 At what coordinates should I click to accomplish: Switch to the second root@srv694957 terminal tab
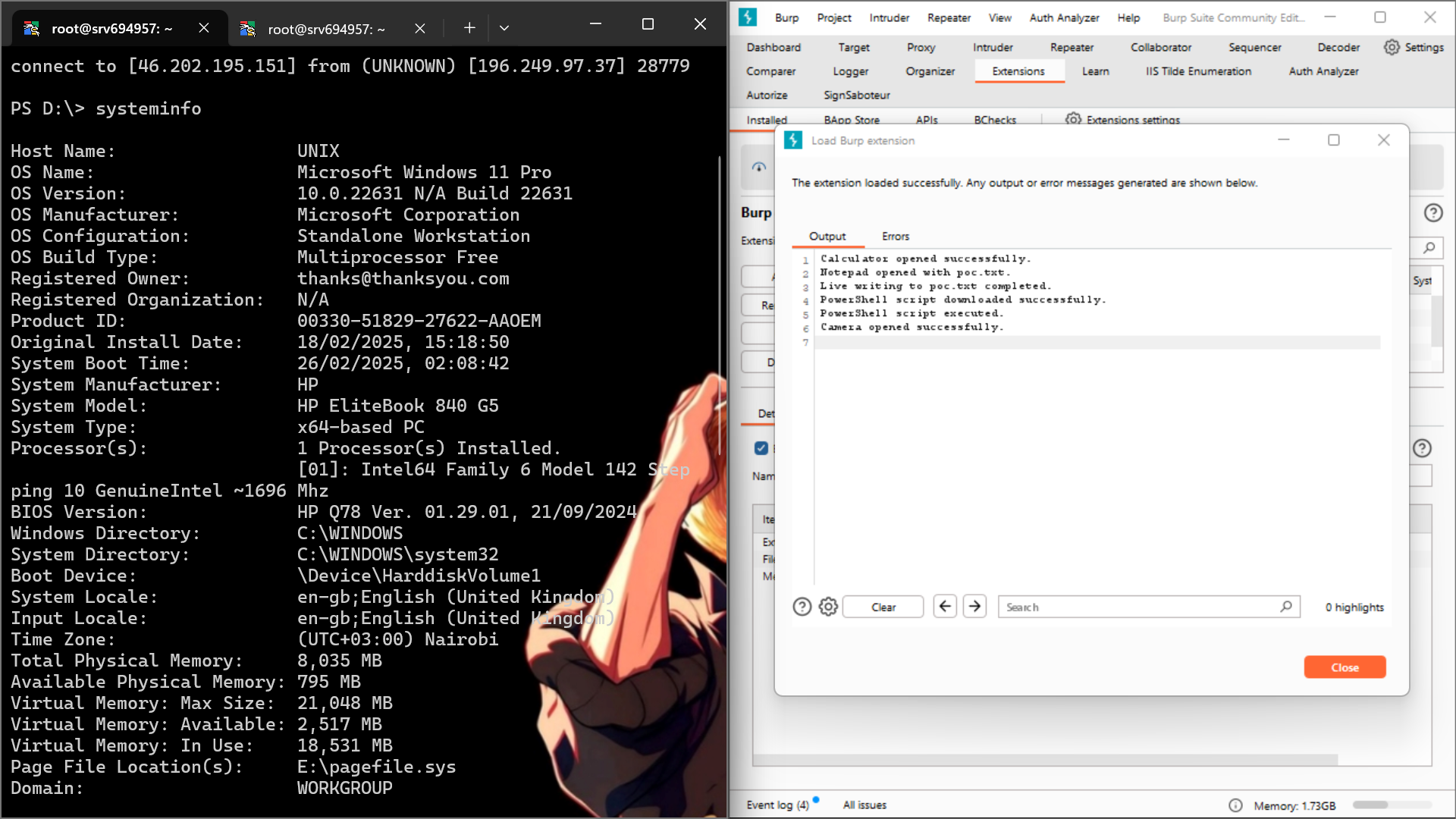point(326,29)
